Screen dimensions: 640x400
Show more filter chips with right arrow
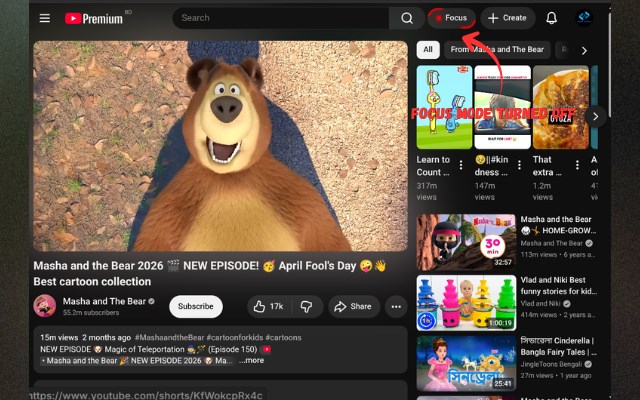click(584, 50)
